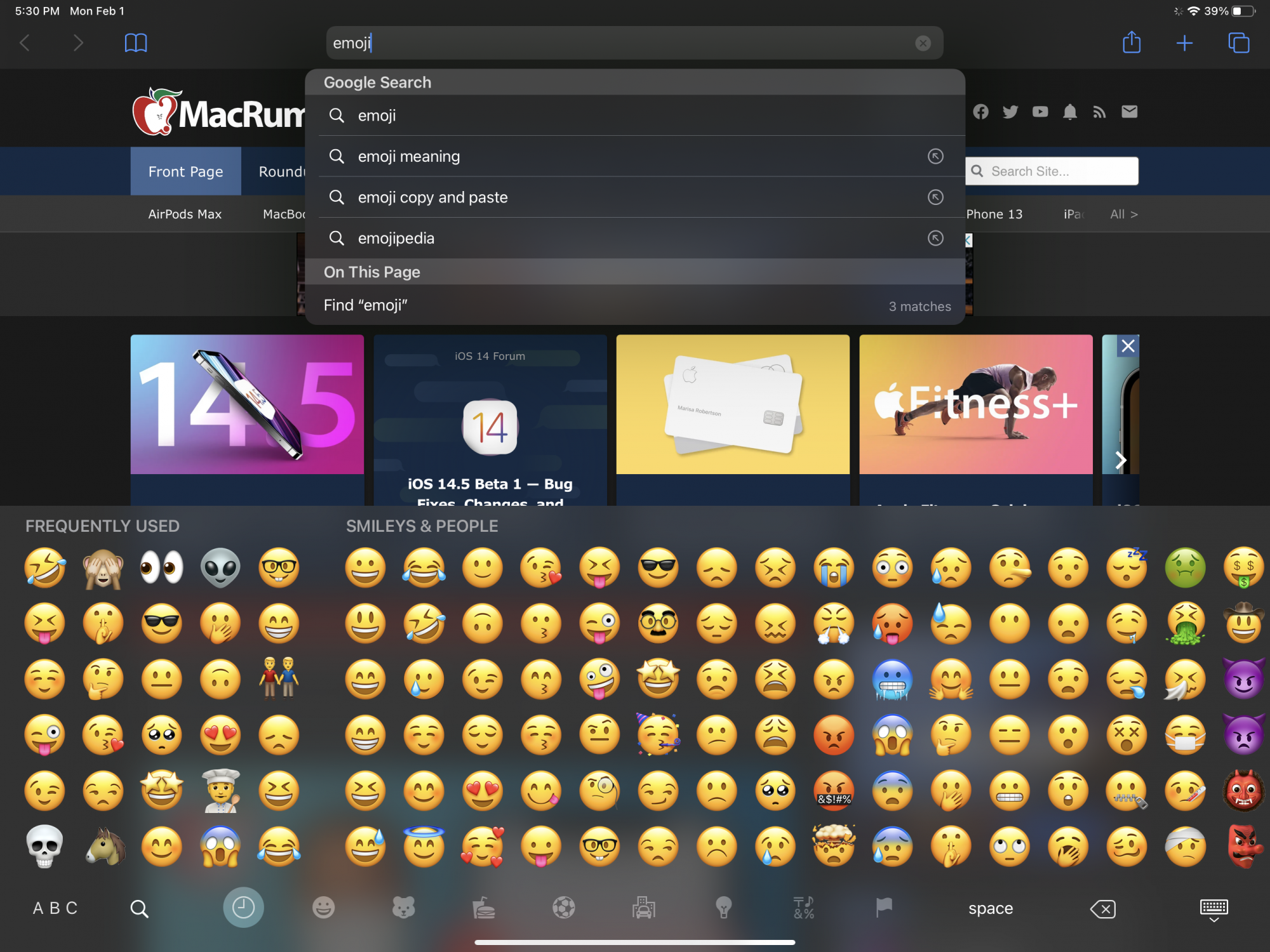This screenshot has width=1270, height=952.
Task: Switch to ABC letter keyboard
Action: tap(55, 908)
